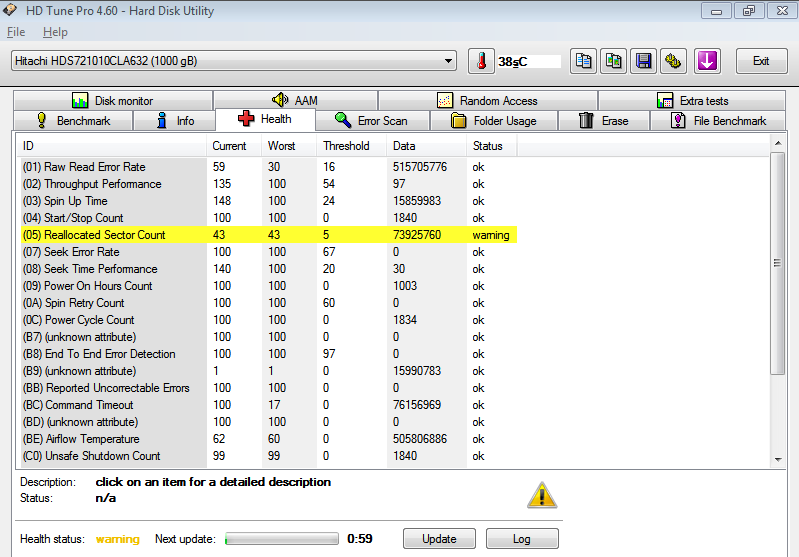Click the 515705776 data value
The height and width of the screenshot is (557, 799).
pos(420,167)
